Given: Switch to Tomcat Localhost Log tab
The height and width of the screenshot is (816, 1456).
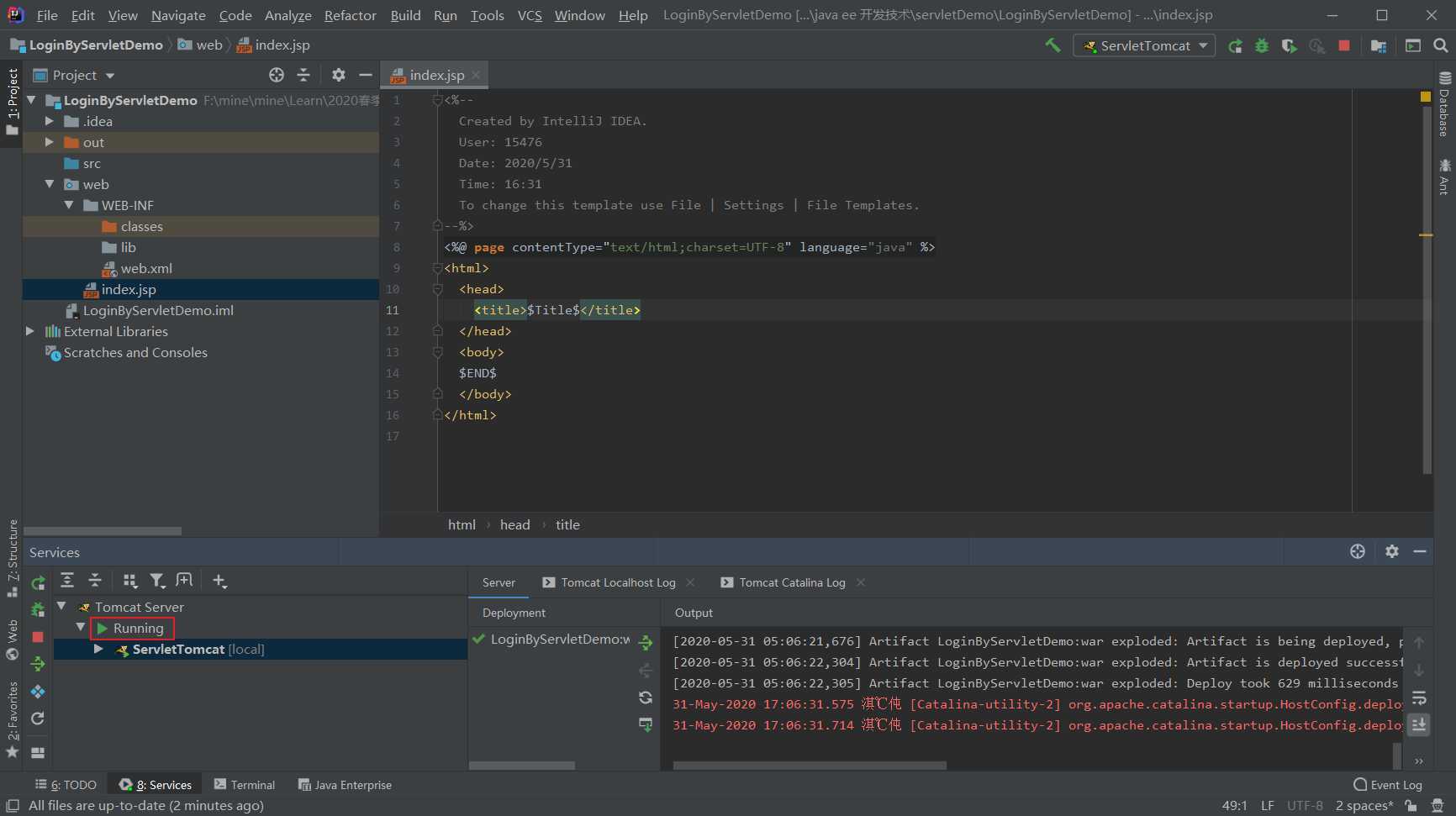Looking at the screenshot, I should (x=618, y=582).
